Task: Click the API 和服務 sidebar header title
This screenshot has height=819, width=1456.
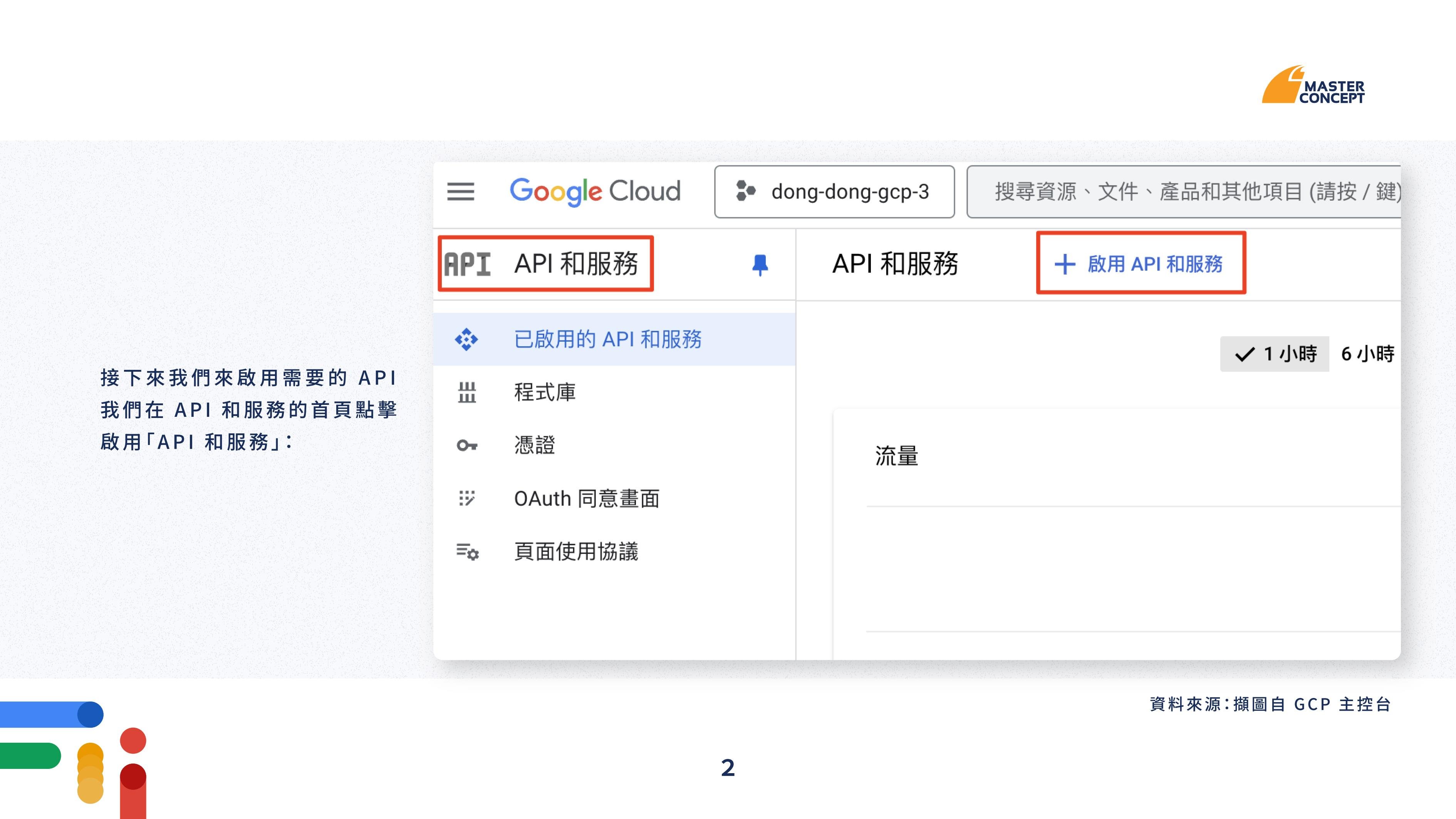Action: click(x=576, y=264)
